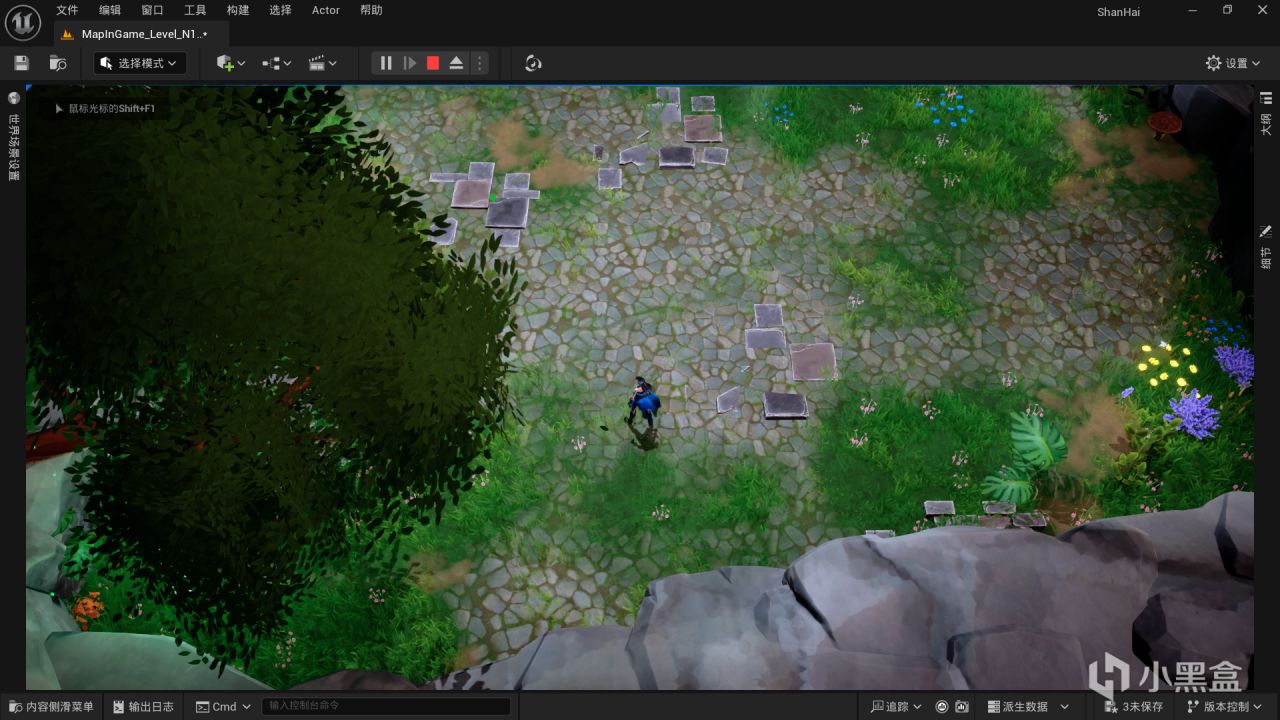This screenshot has height=720, width=1280.
Task: Click the 3未保存 unsaved assets button
Action: (x=1133, y=706)
